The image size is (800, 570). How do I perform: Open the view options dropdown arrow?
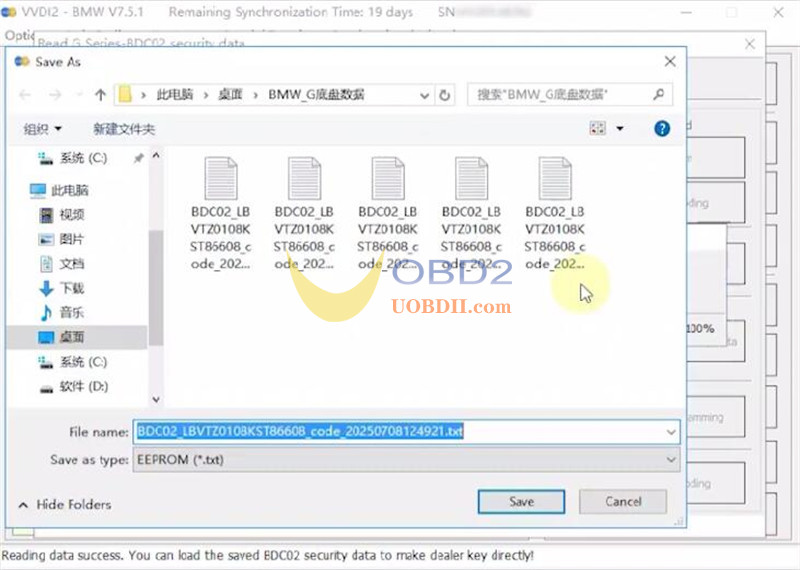pyautogui.click(x=620, y=128)
